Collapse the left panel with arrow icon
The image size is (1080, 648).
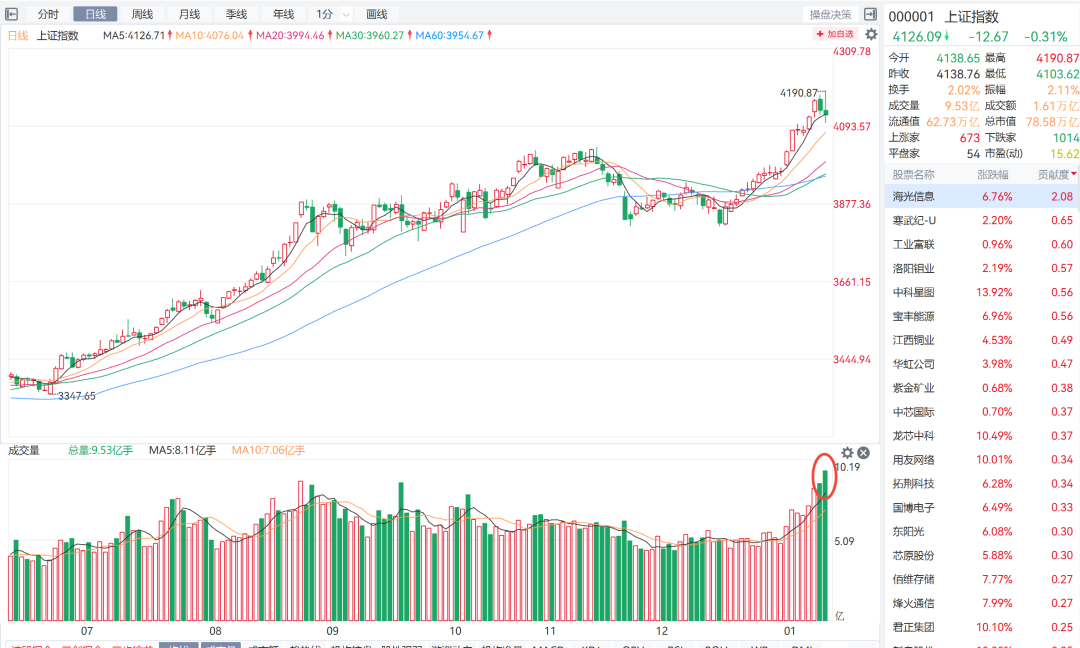coord(12,14)
